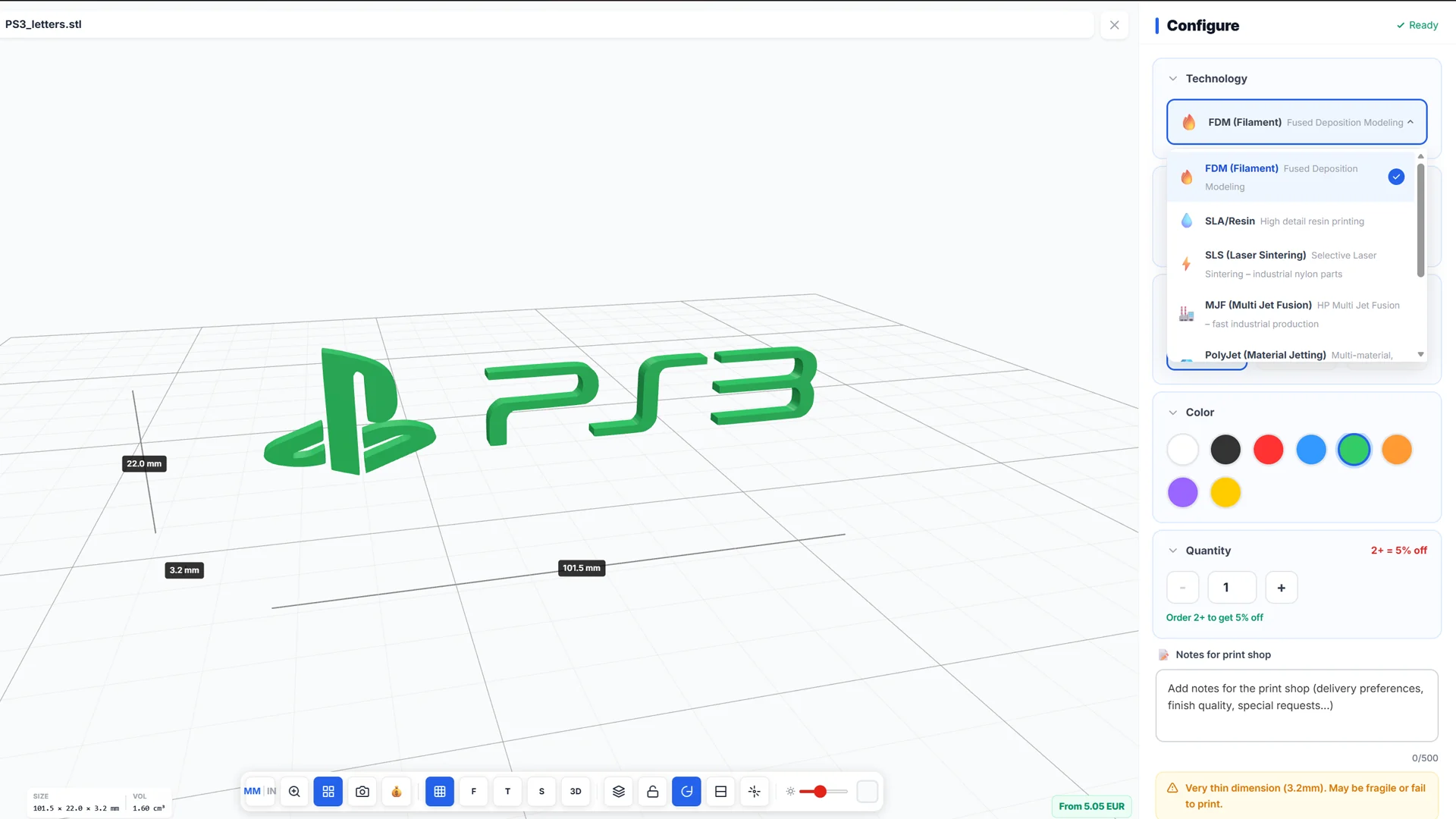1456x819 pixels.
Task: Take a screenshot with the camera icon
Action: [362, 791]
